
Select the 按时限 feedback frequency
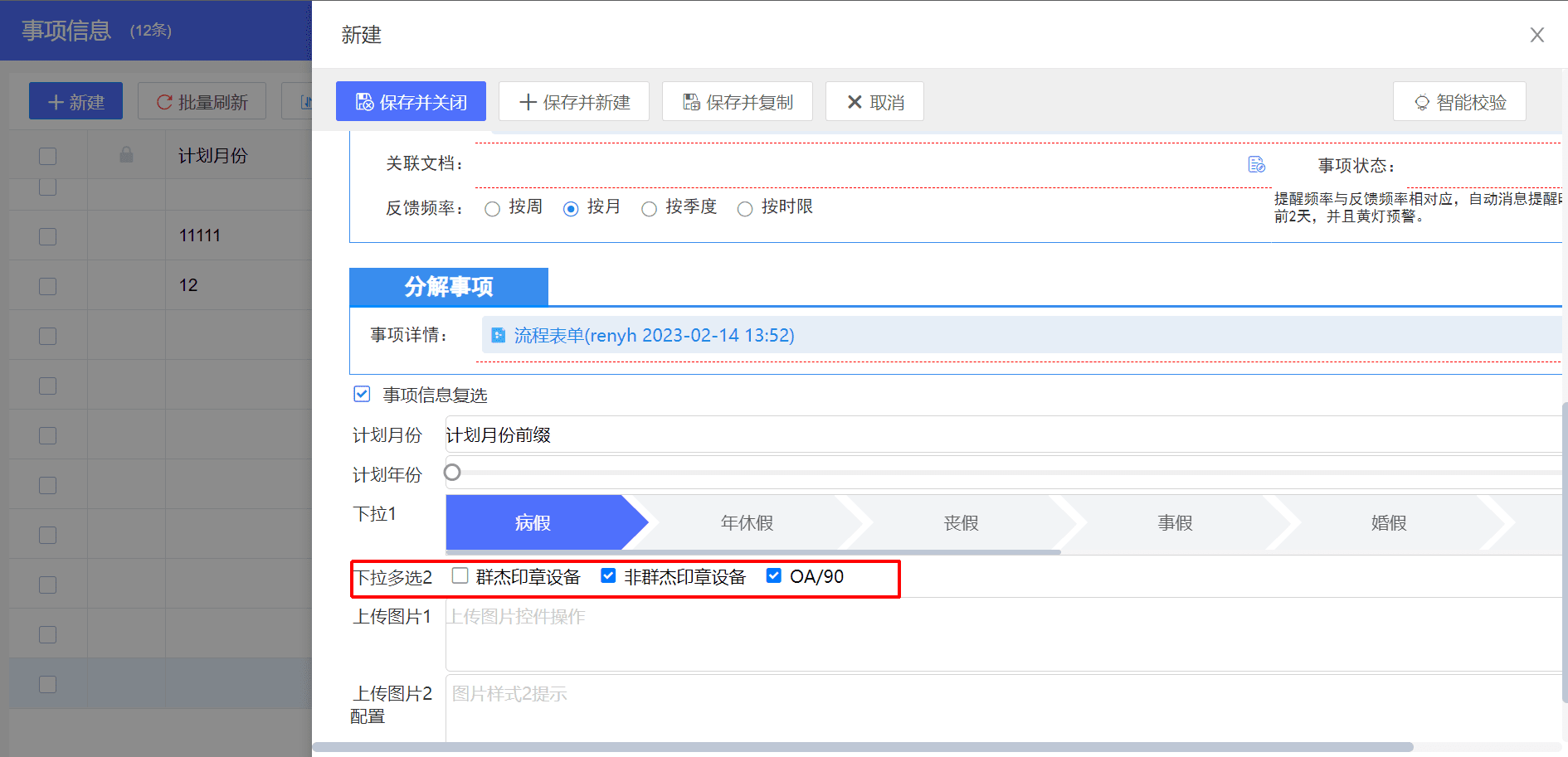(x=745, y=208)
